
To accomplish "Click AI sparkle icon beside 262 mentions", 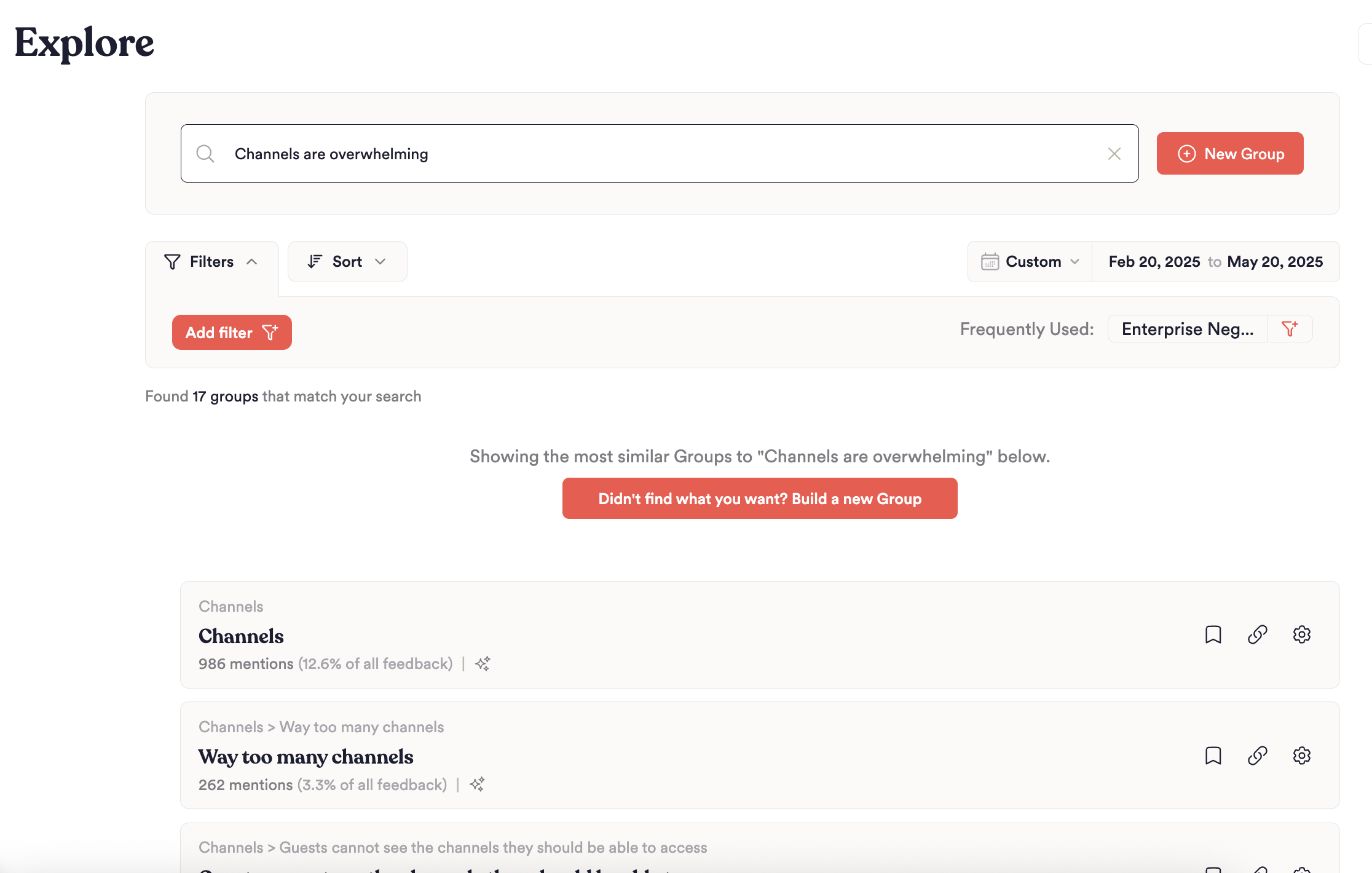I will pos(477,784).
